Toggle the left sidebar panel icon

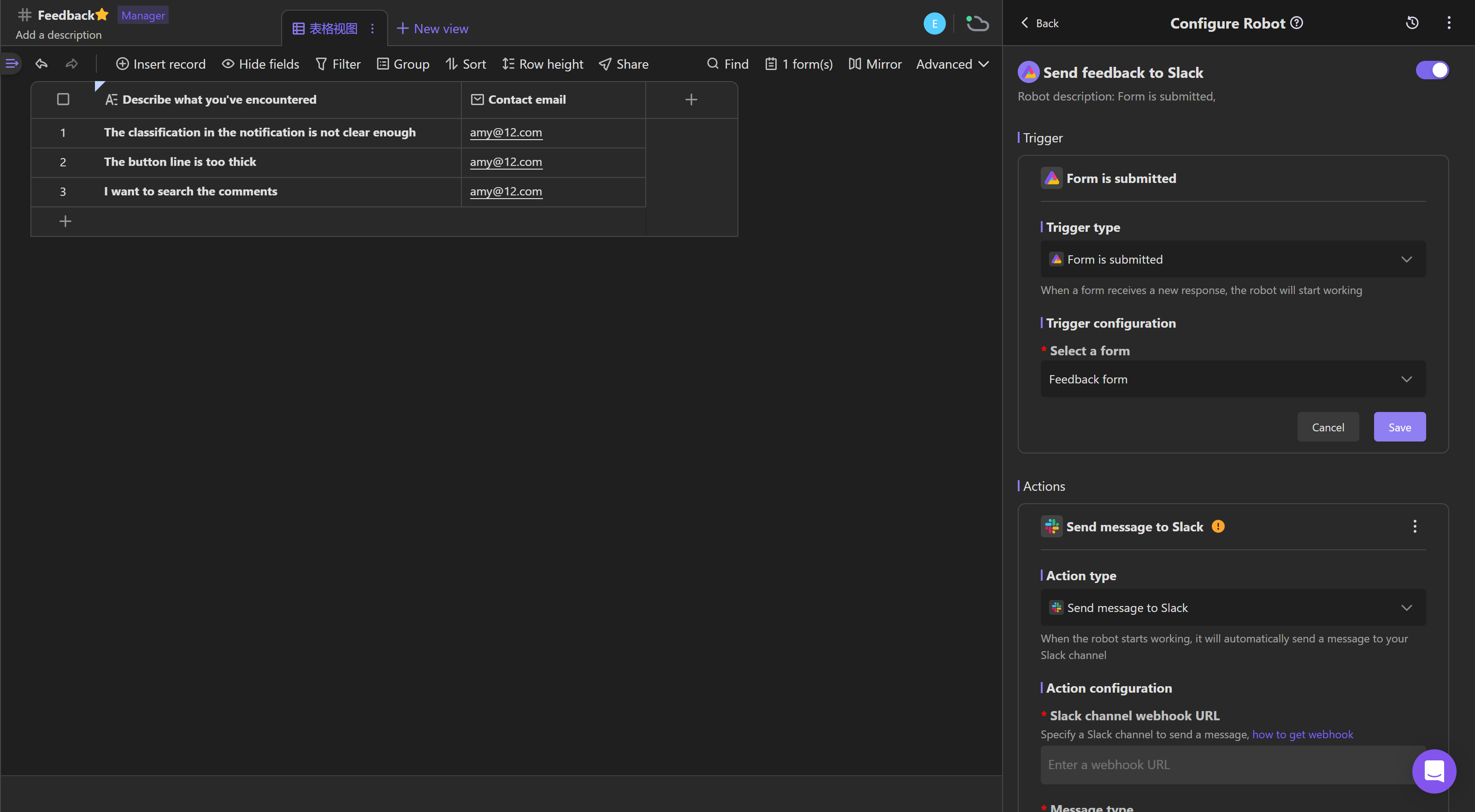(x=12, y=64)
